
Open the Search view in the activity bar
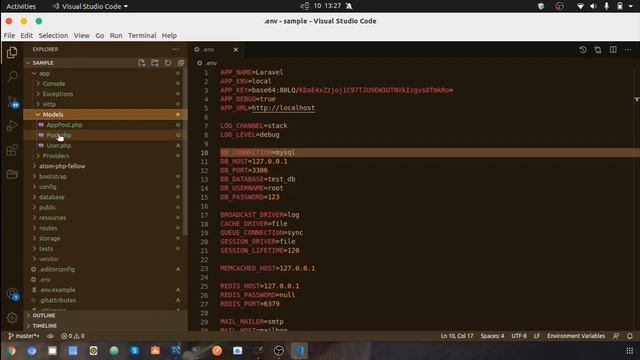click(12, 76)
